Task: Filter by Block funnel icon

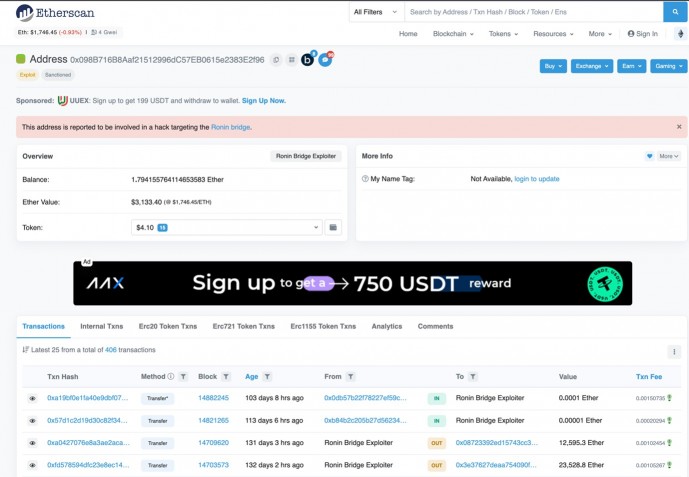Action: coord(226,376)
